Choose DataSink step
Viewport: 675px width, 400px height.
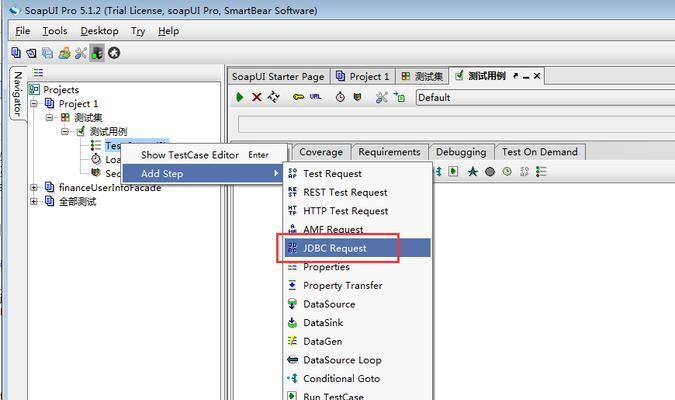[x=358, y=322]
